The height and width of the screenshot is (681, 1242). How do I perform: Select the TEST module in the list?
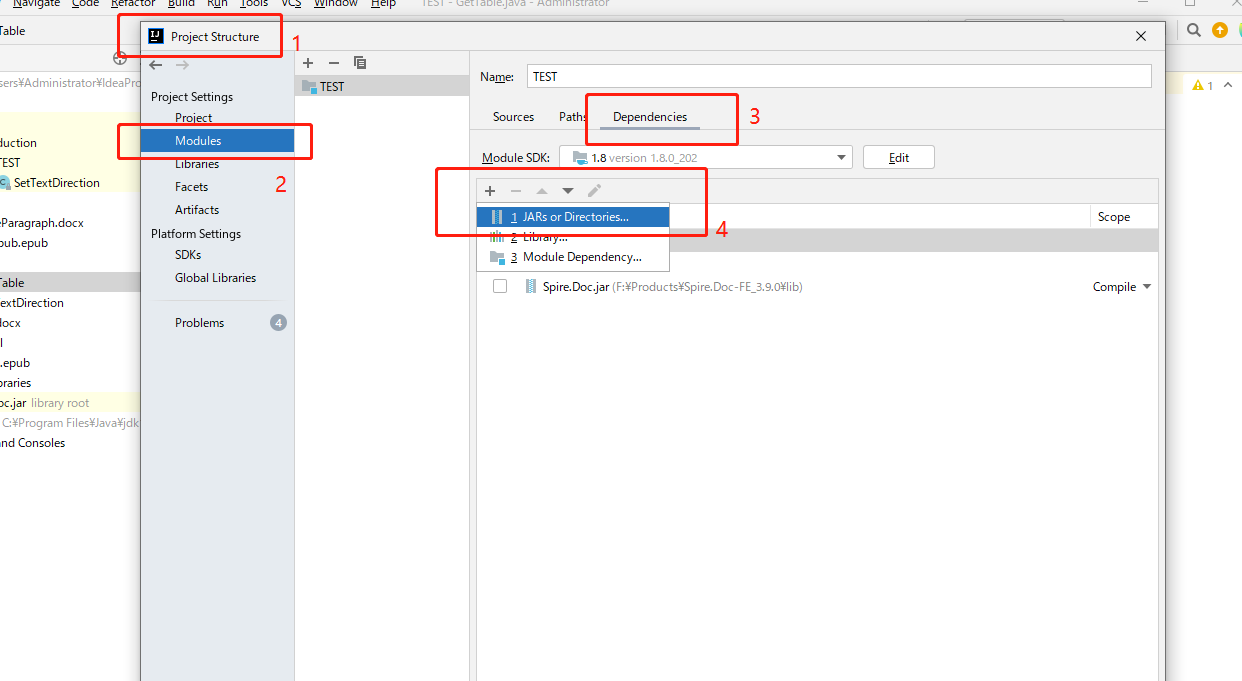click(x=384, y=87)
